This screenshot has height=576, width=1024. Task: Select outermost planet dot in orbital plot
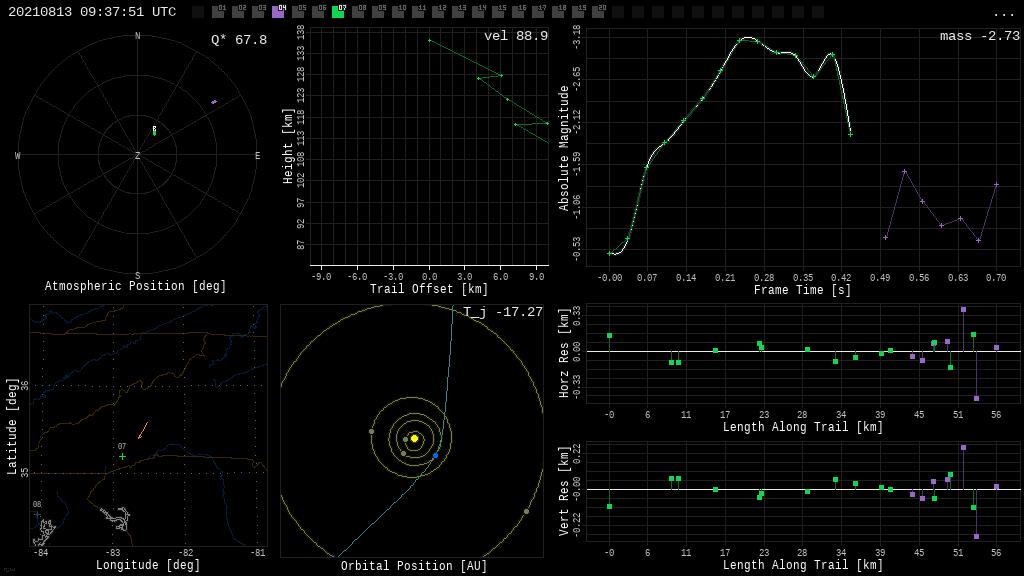[526, 511]
